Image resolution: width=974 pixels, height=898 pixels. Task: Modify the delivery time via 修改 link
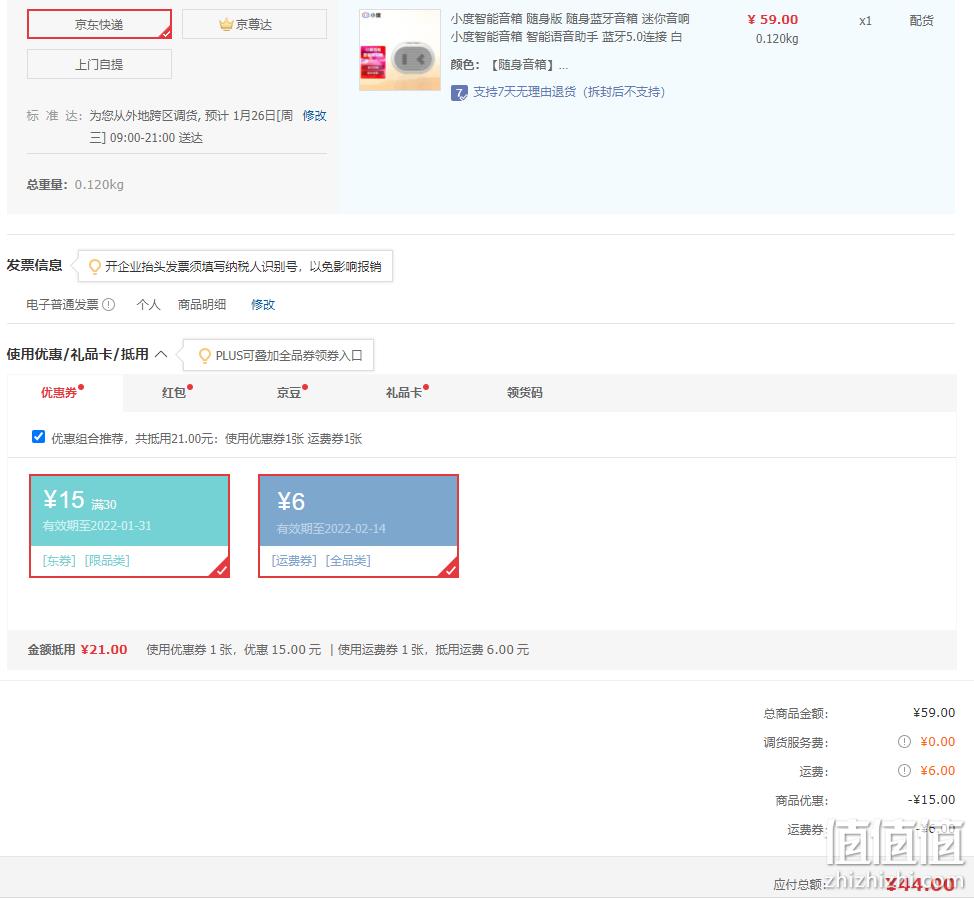[x=314, y=116]
